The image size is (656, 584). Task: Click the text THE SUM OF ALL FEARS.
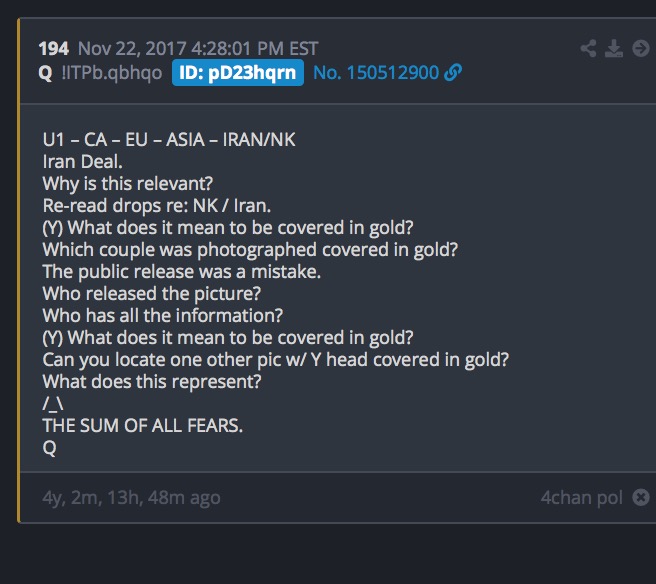click(143, 426)
